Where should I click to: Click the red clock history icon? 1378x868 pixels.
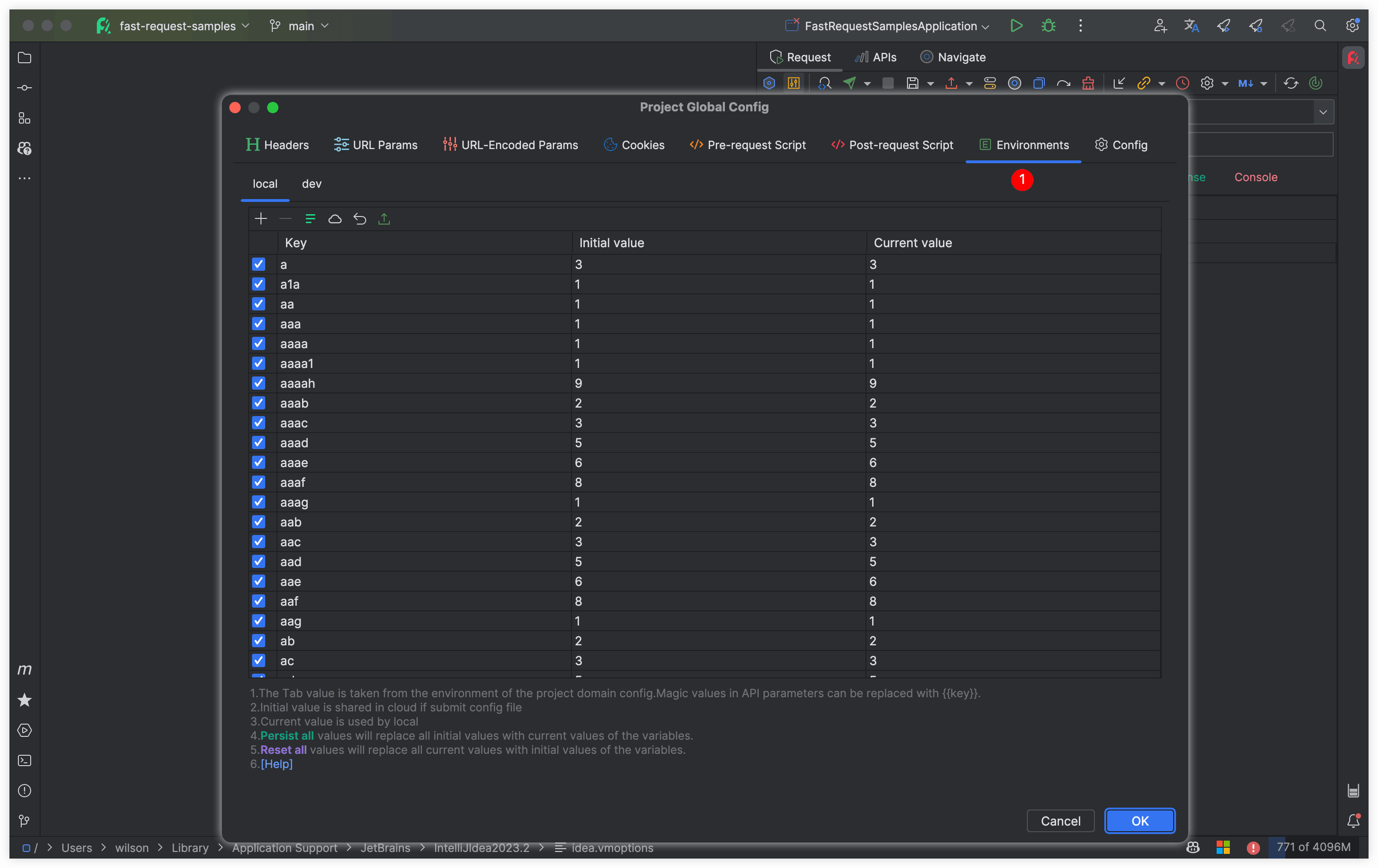(1182, 83)
